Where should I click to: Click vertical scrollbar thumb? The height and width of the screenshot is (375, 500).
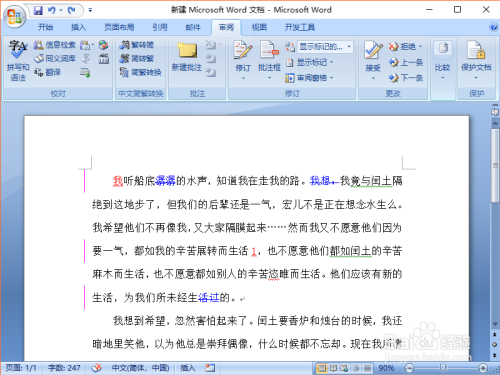495,166
